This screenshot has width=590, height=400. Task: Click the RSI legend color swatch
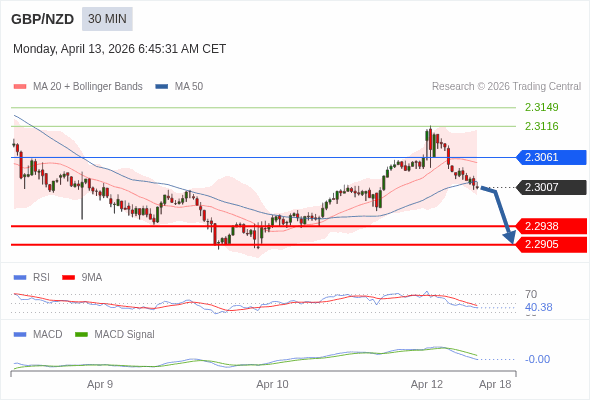(20, 278)
